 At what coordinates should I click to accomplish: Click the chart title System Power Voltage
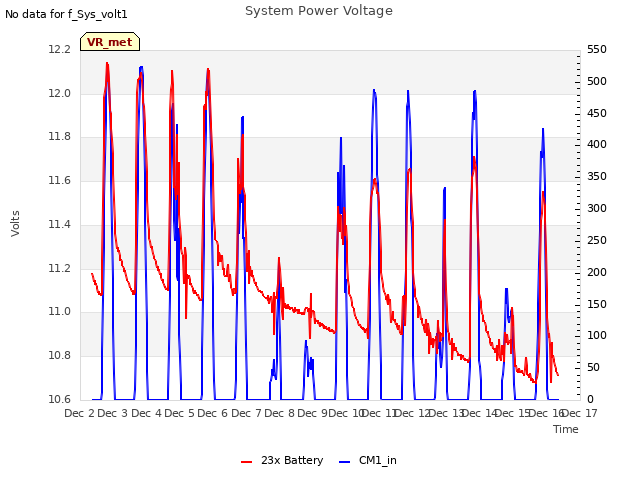point(319,11)
